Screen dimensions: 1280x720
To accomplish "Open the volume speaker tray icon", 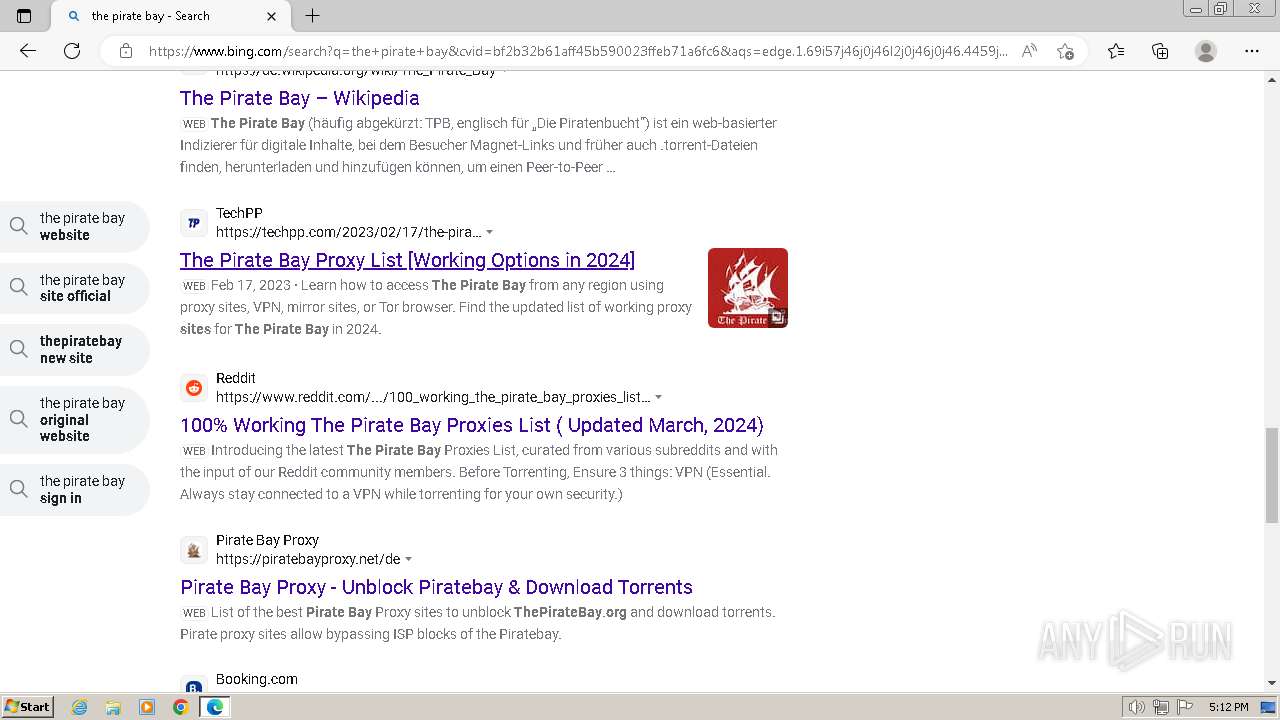I will pyautogui.click(x=1136, y=707).
